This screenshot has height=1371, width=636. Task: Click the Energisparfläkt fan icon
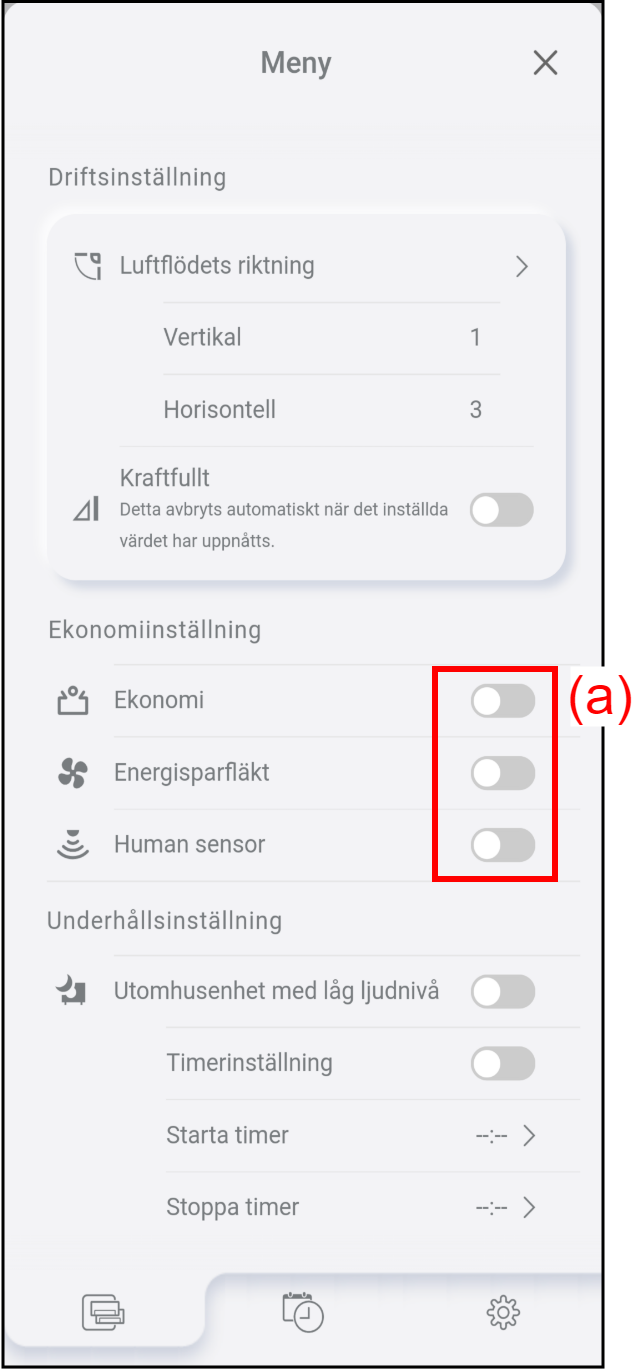coord(73,773)
